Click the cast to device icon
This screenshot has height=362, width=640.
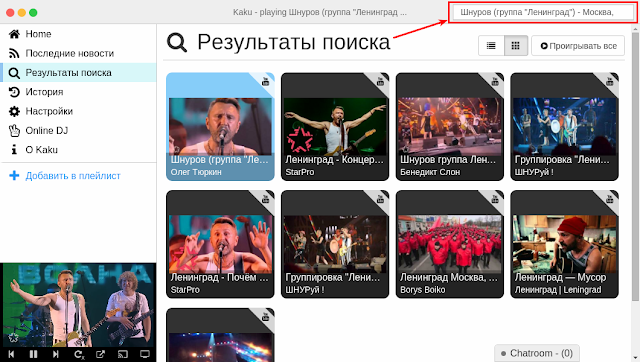(x=123, y=354)
